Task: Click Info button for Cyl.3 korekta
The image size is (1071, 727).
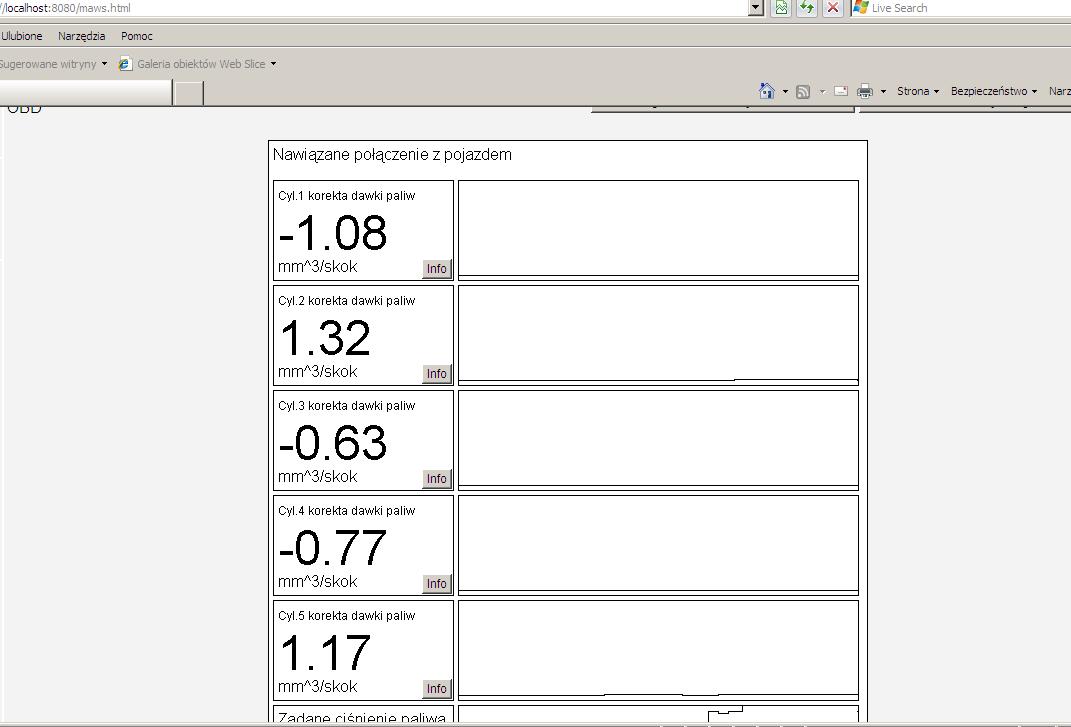Action: pyautogui.click(x=436, y=478)
